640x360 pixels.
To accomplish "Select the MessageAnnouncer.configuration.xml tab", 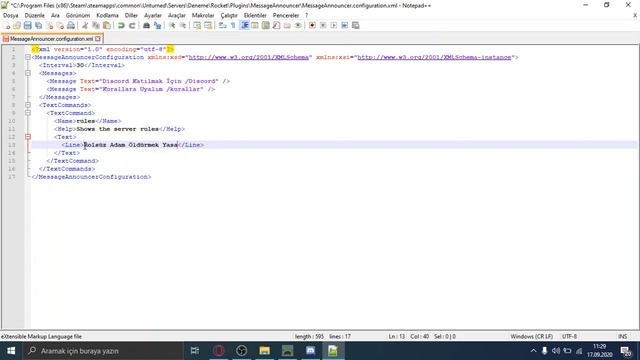I will 51,39.
